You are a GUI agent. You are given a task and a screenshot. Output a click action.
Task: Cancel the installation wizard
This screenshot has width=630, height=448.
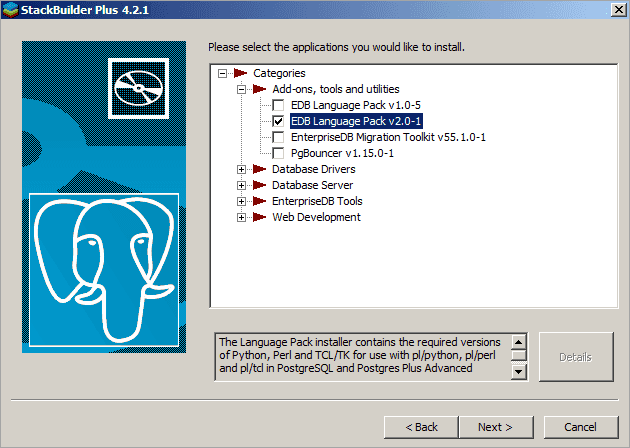coord(581,427)
